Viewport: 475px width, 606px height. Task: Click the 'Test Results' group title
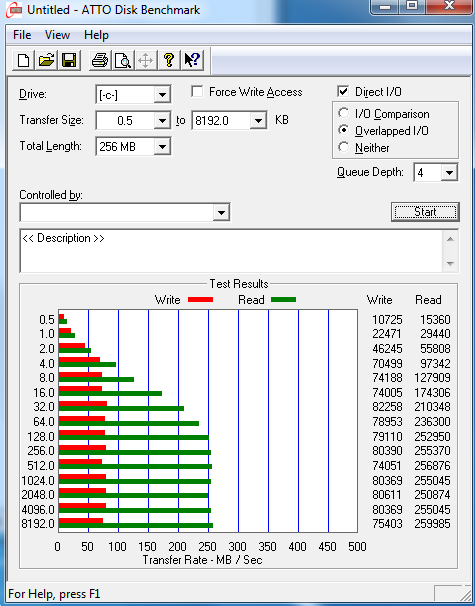pos(239,284)
